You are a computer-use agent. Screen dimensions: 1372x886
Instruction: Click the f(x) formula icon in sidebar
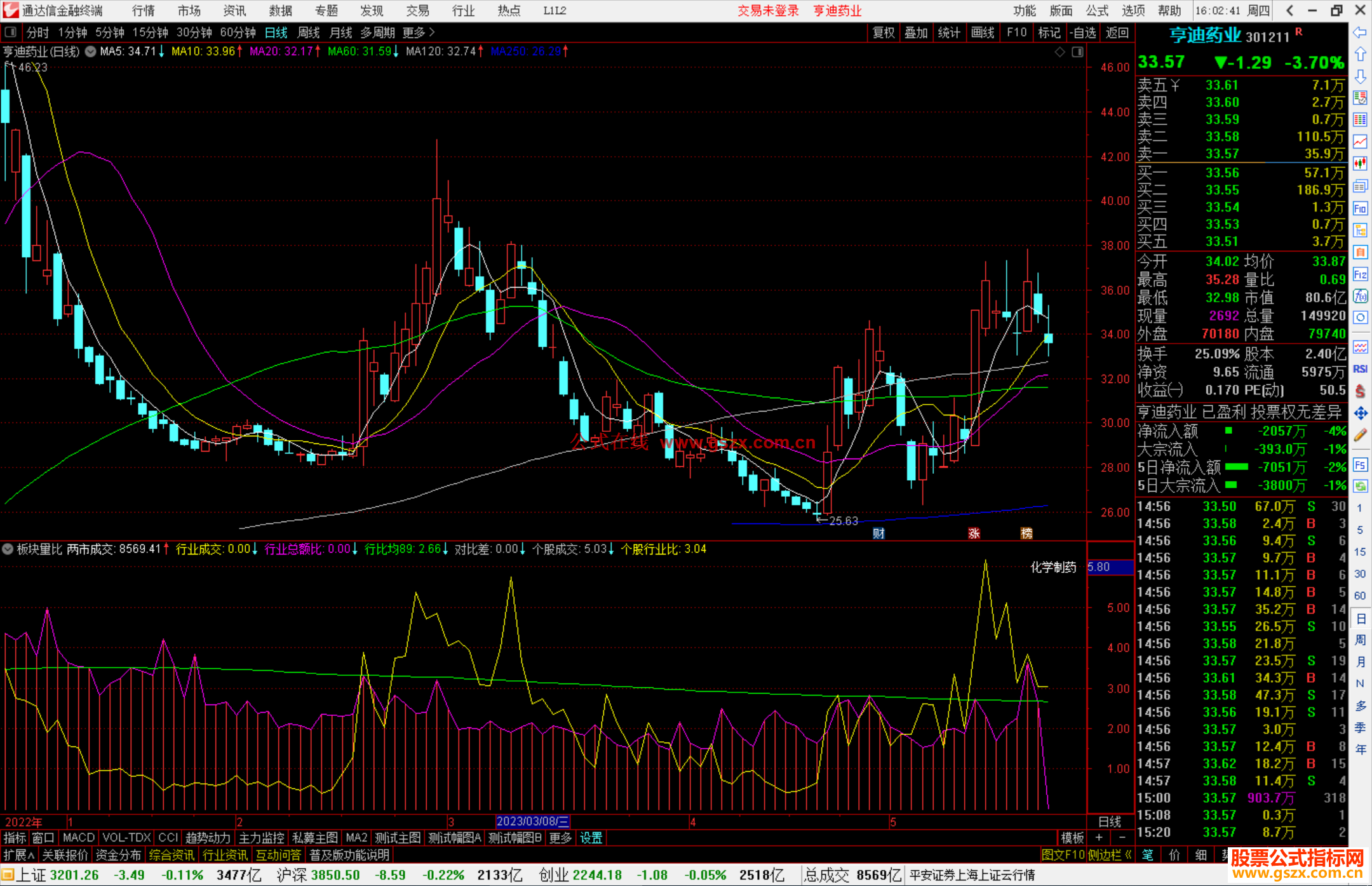coord(1360,296)
